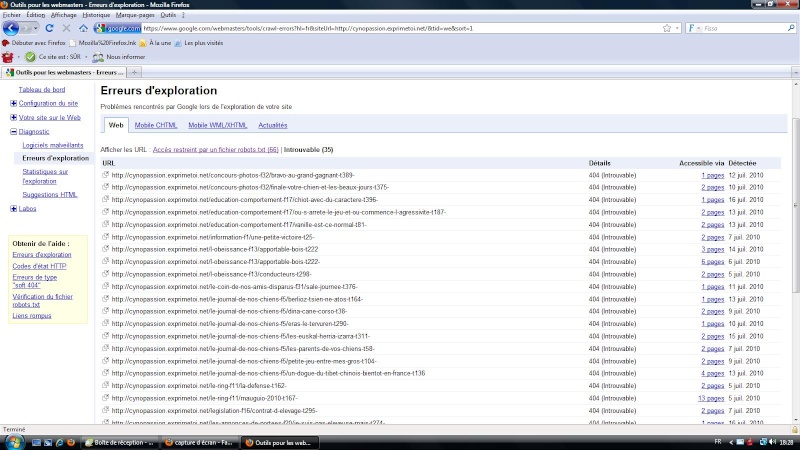This screenshot has height=450, width=800.
Task: Click the browser Back arrow button
Action: tap(11, 28)
